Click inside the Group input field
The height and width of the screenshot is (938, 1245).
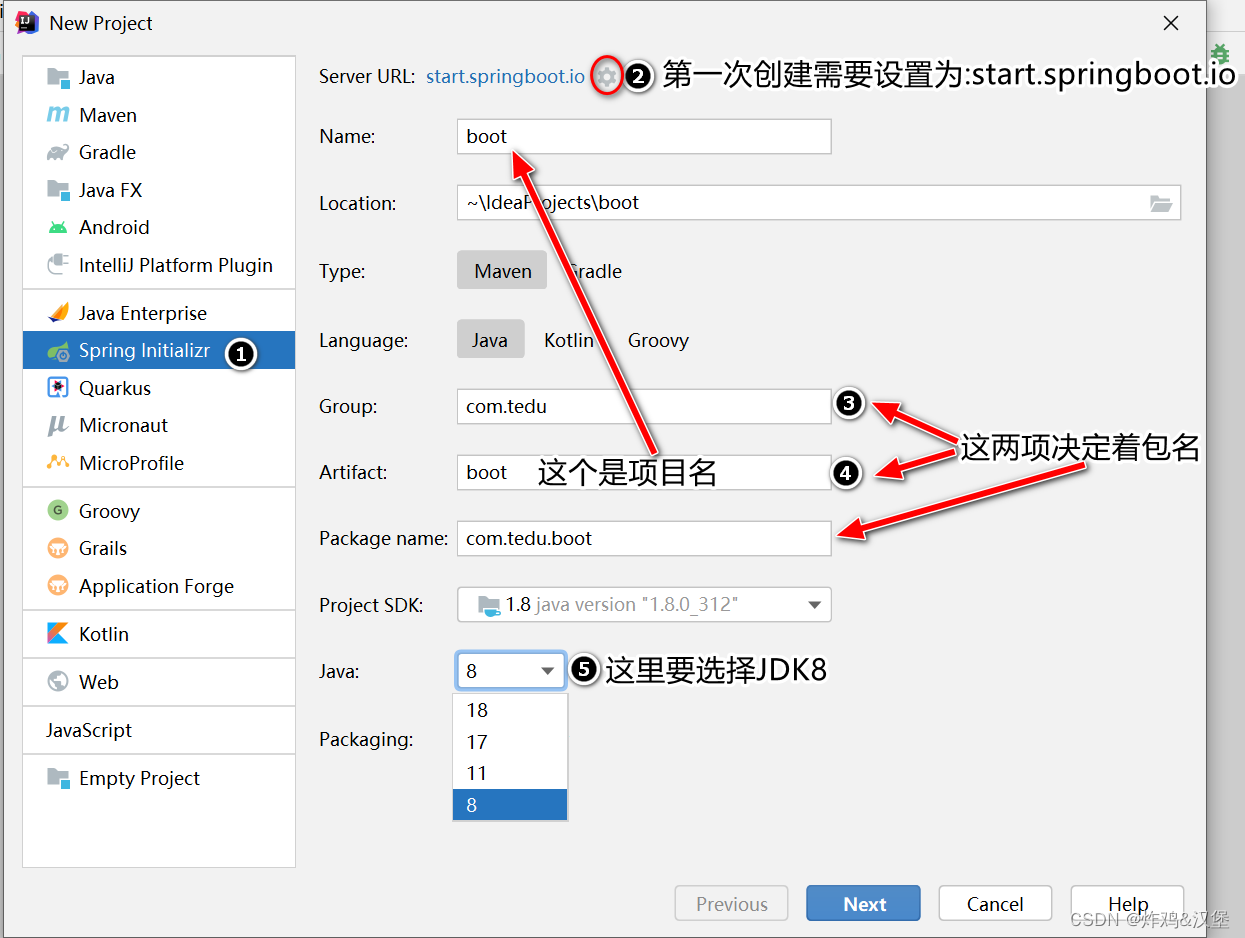(x=643, y=406)
